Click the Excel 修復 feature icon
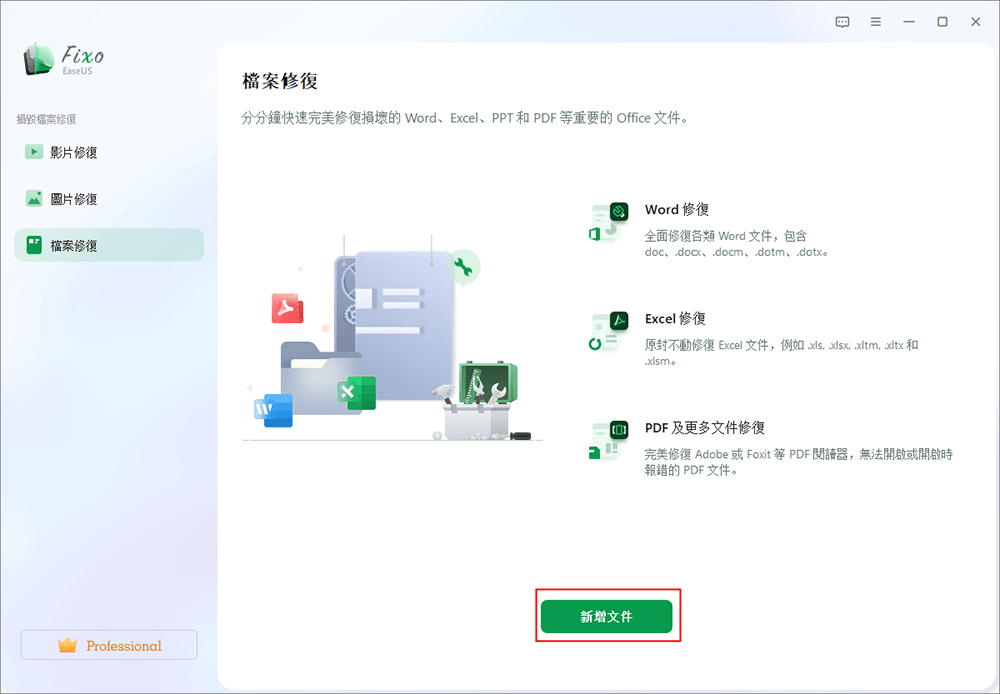1000x694 pixels. [x=608, y=331]
